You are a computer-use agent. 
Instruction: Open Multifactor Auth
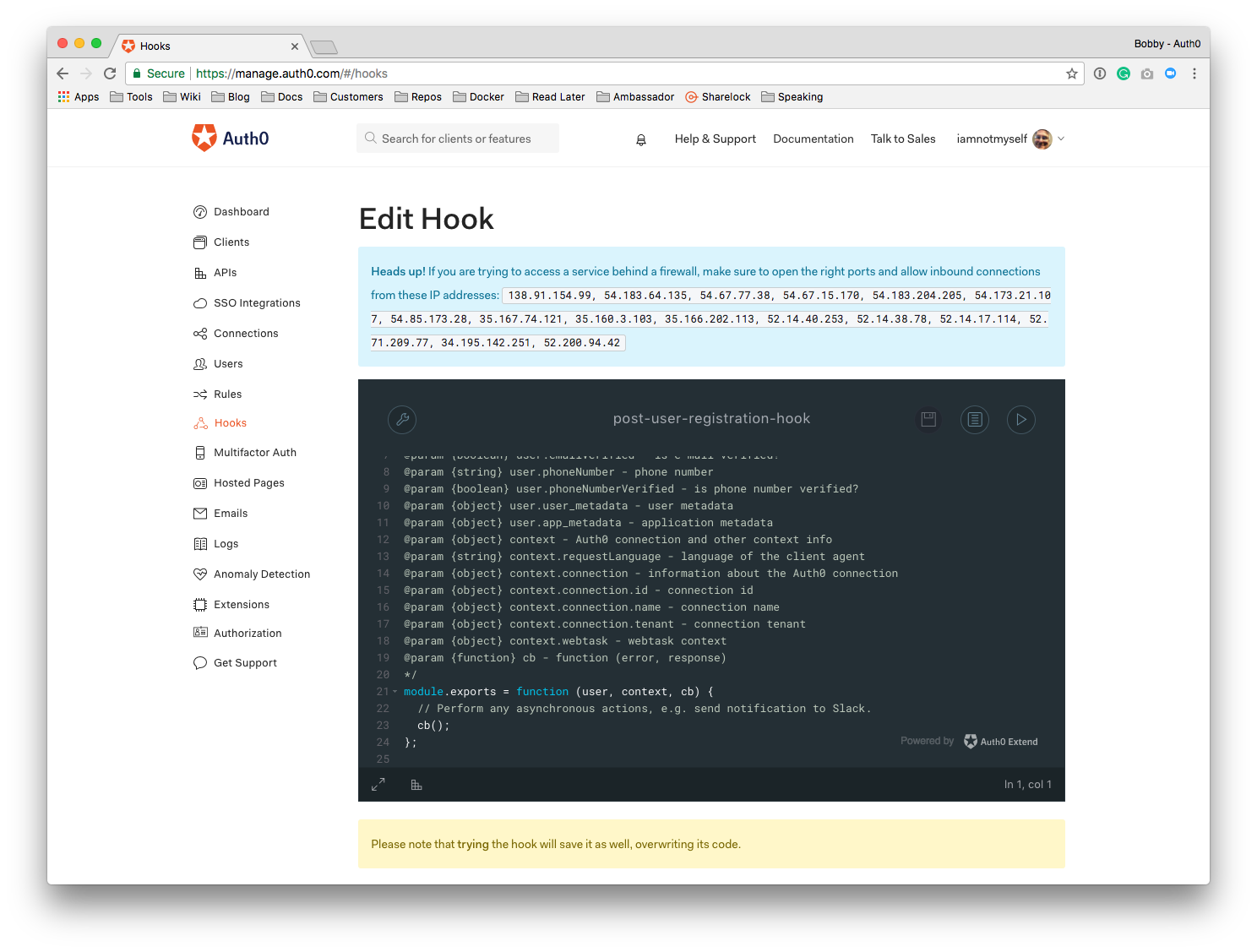[245, 453]
